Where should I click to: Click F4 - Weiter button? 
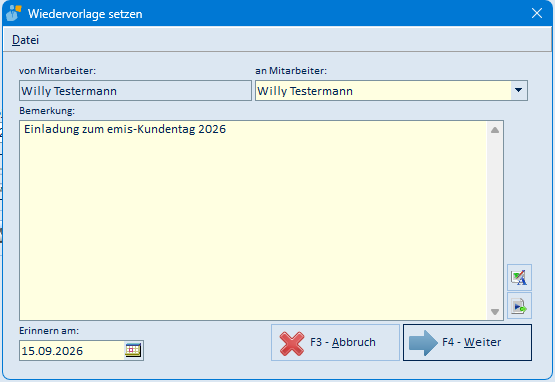pyautogui.click(x=467, y=342)
